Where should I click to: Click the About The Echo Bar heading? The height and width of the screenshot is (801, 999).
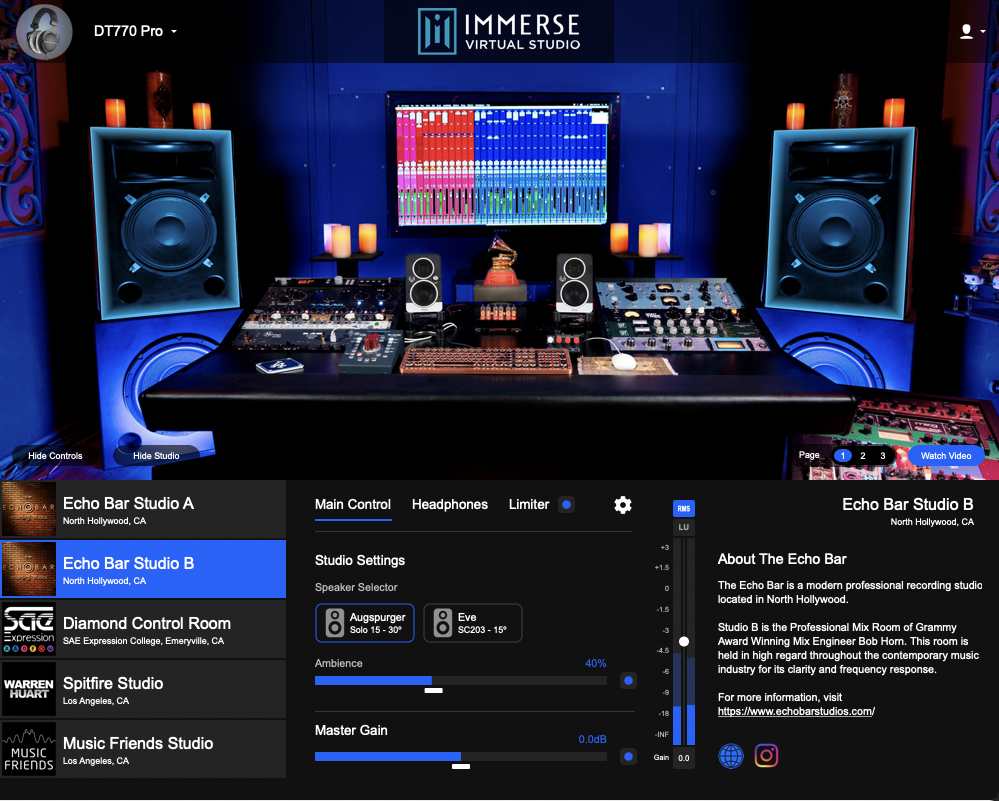[782, 559]
